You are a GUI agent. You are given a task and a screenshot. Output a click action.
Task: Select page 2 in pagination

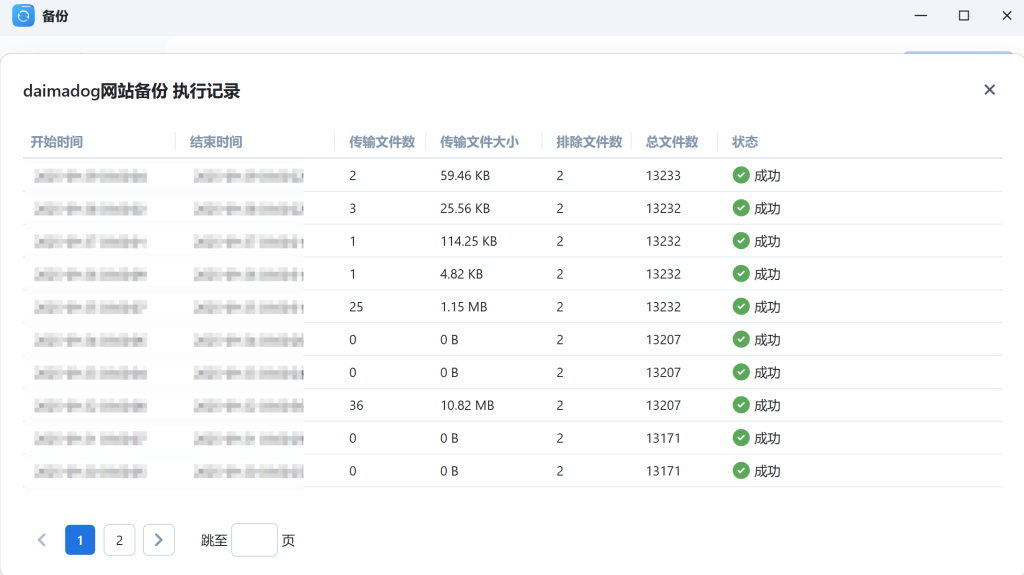(x=119, y=540)
